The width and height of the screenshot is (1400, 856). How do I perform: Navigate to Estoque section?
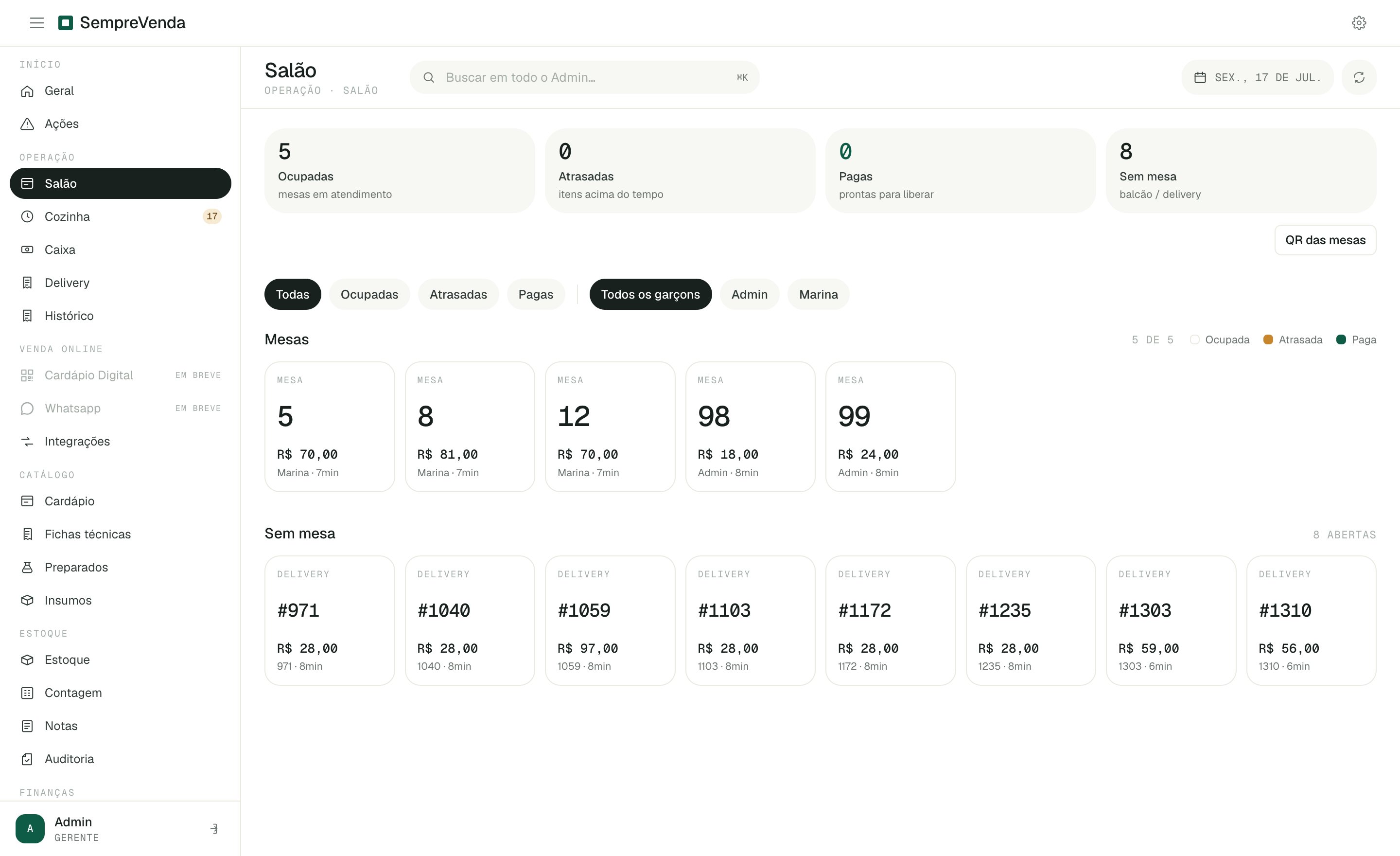click(121, 660)
